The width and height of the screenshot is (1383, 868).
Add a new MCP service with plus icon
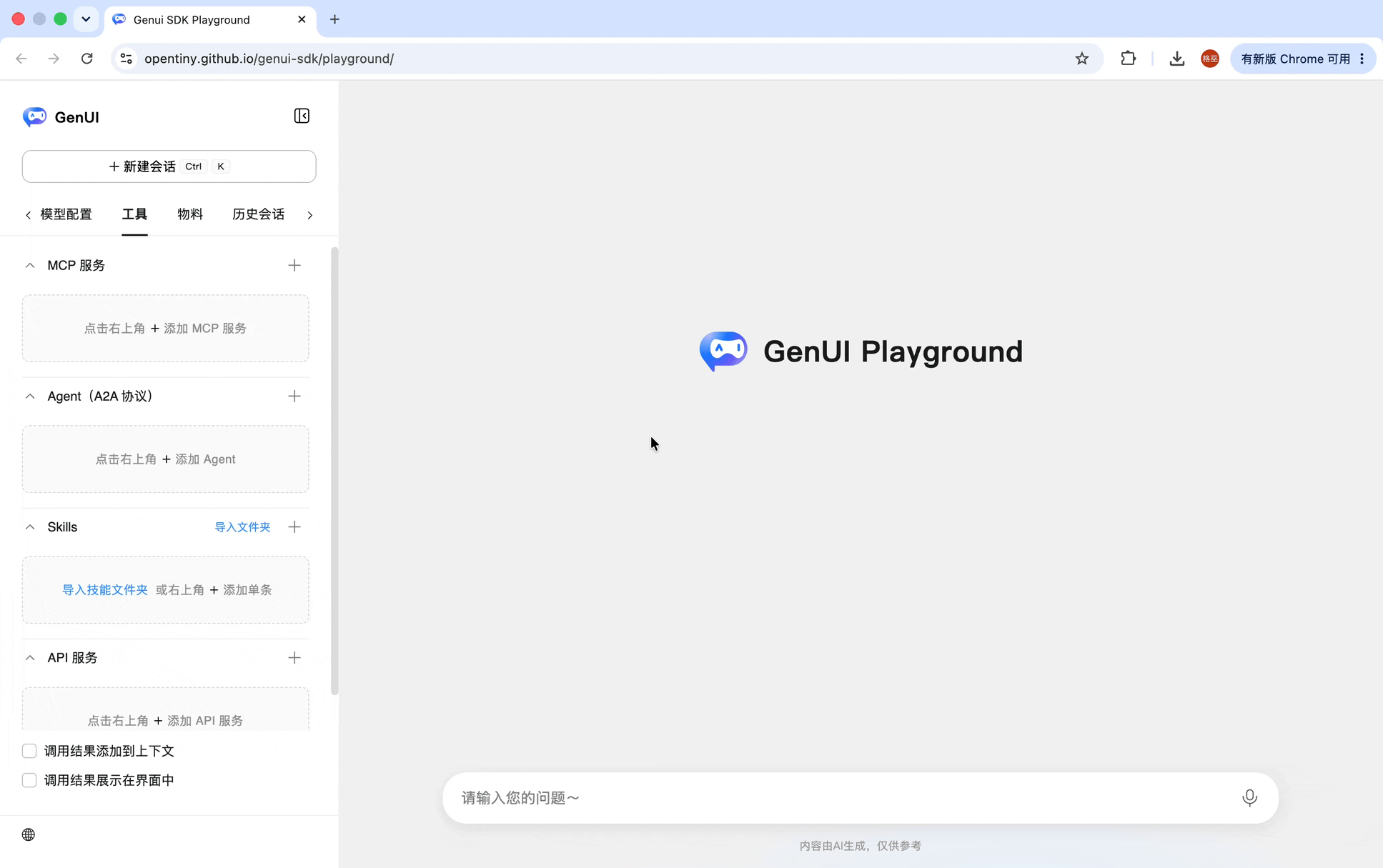coord(294,266)
